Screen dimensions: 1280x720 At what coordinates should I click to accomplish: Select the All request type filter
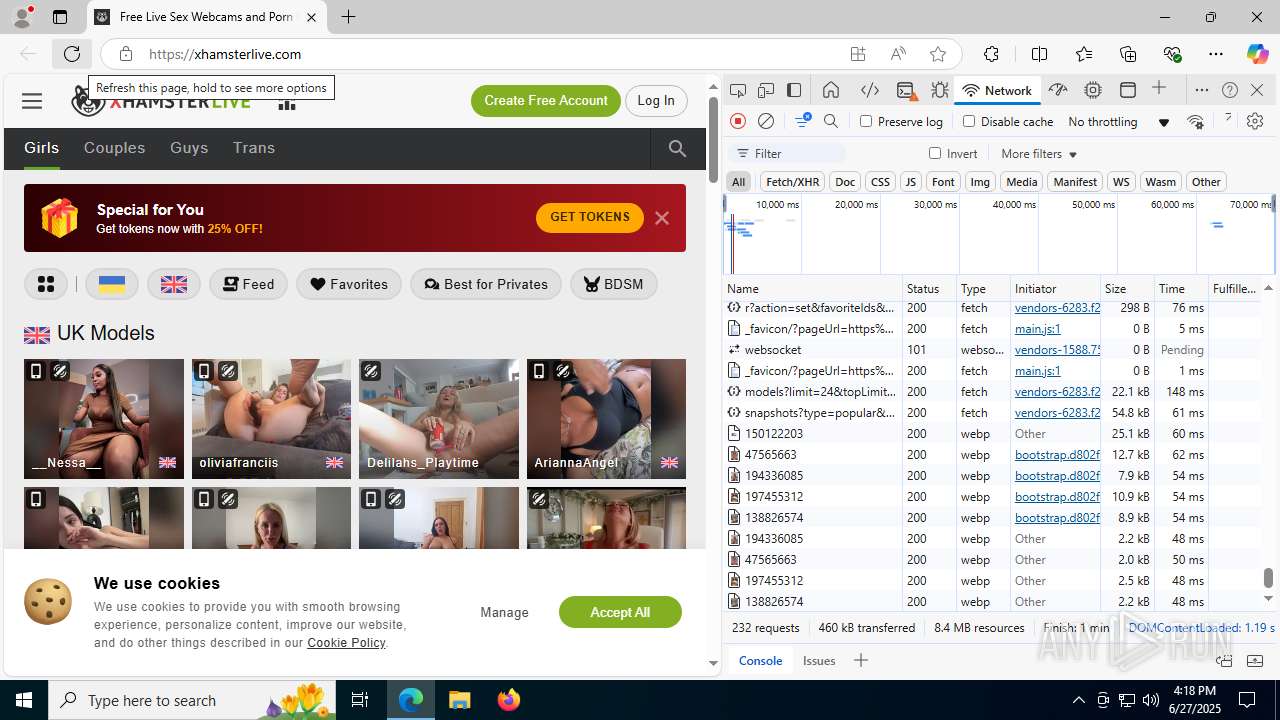pos(738,181)
